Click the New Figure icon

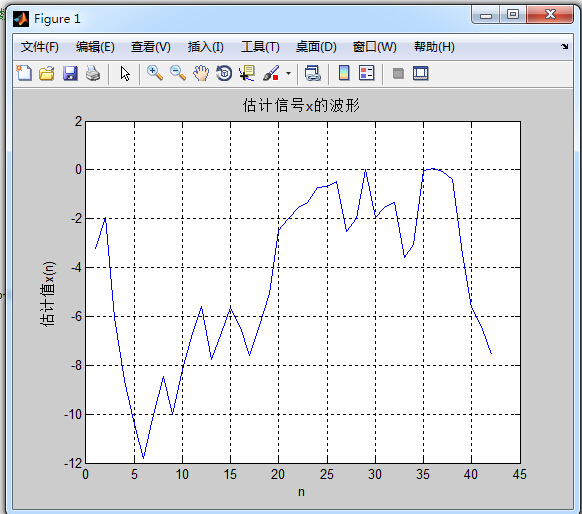pos(24,73)
